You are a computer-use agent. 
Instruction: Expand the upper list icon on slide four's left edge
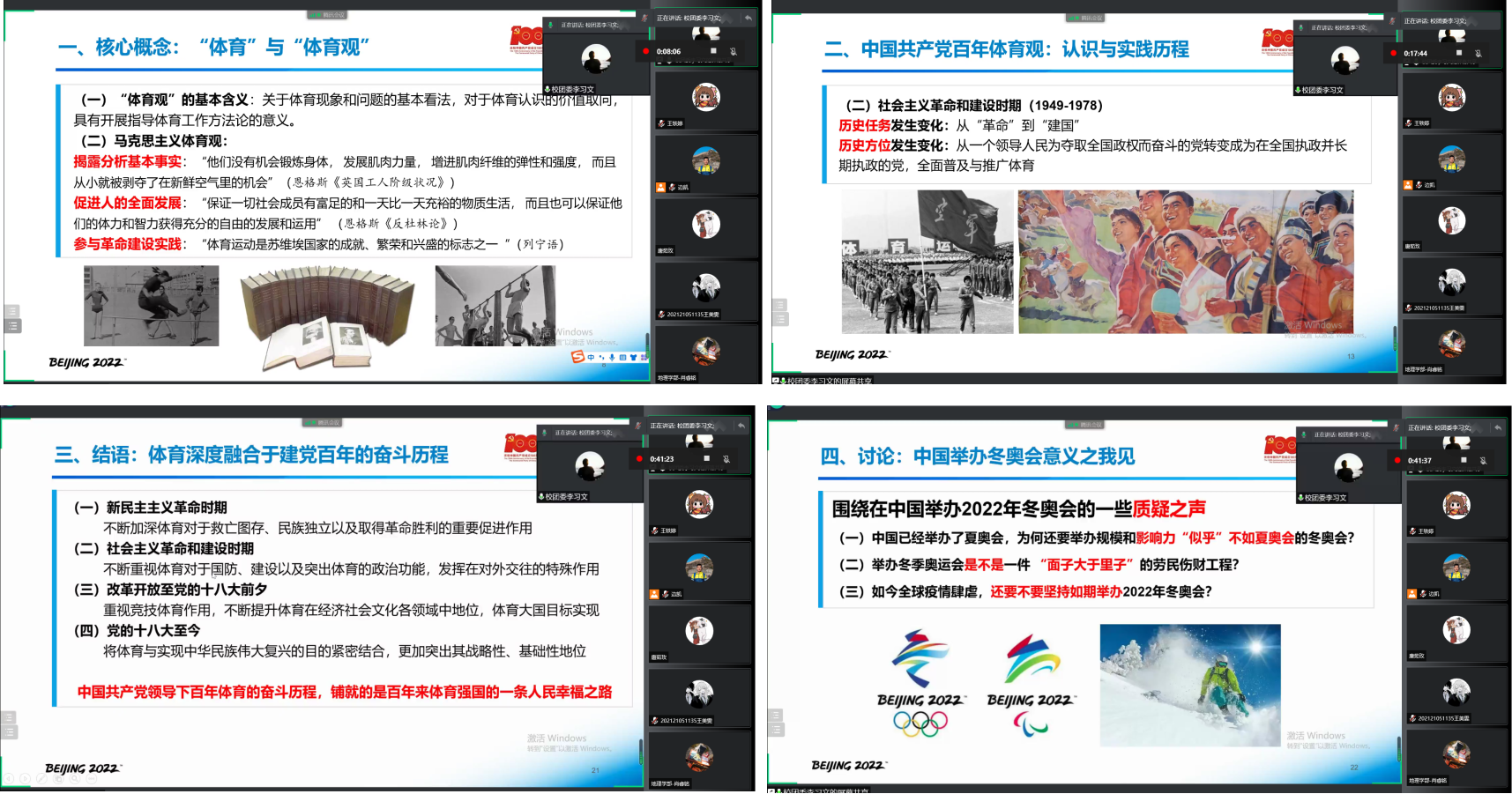coord(777,716)
